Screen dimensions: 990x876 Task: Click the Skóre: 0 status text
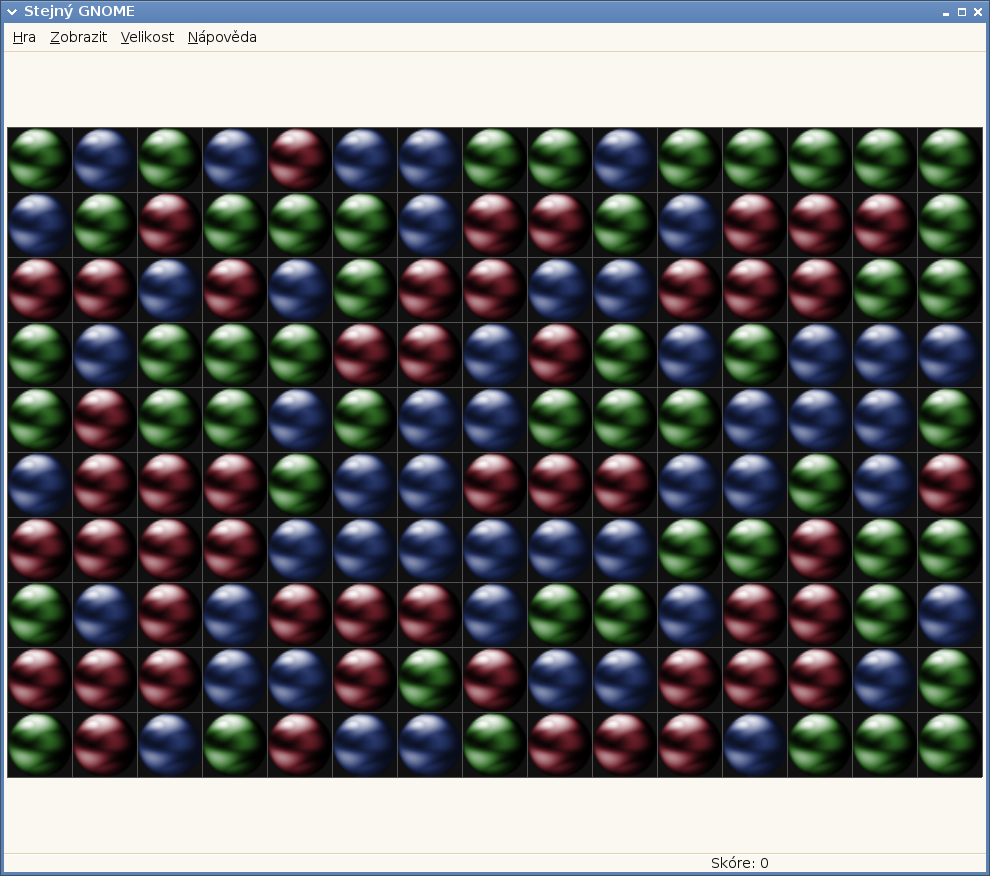[739, 863]
